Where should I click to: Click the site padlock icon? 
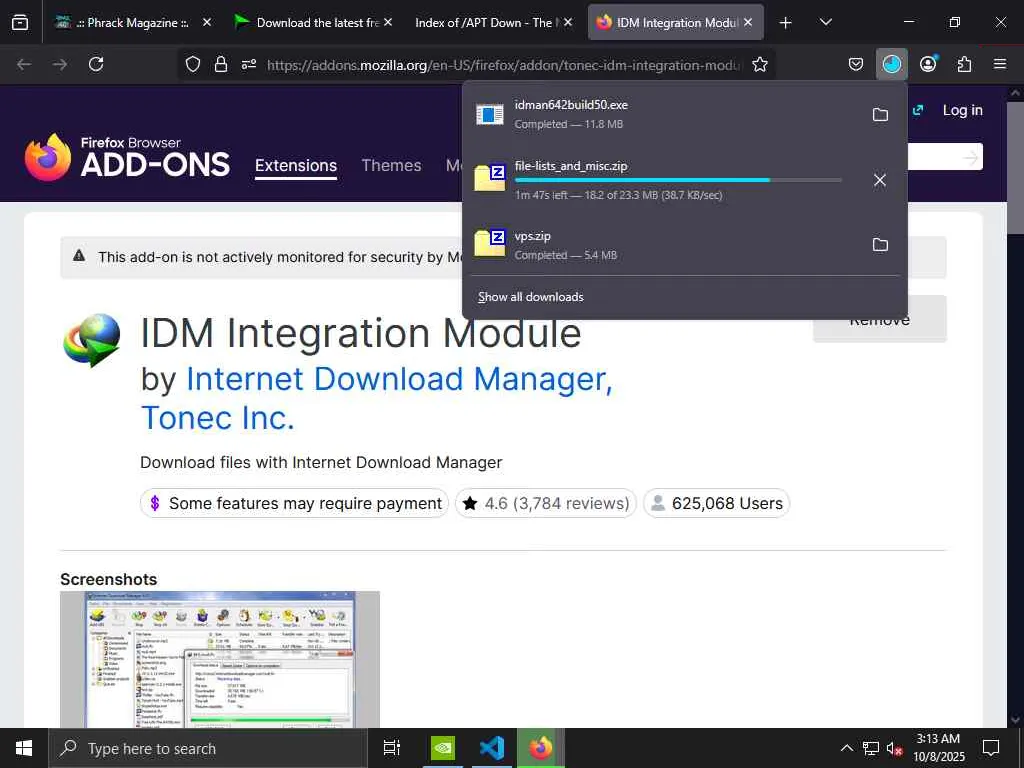pyautogui.click(x=221, y=64)
